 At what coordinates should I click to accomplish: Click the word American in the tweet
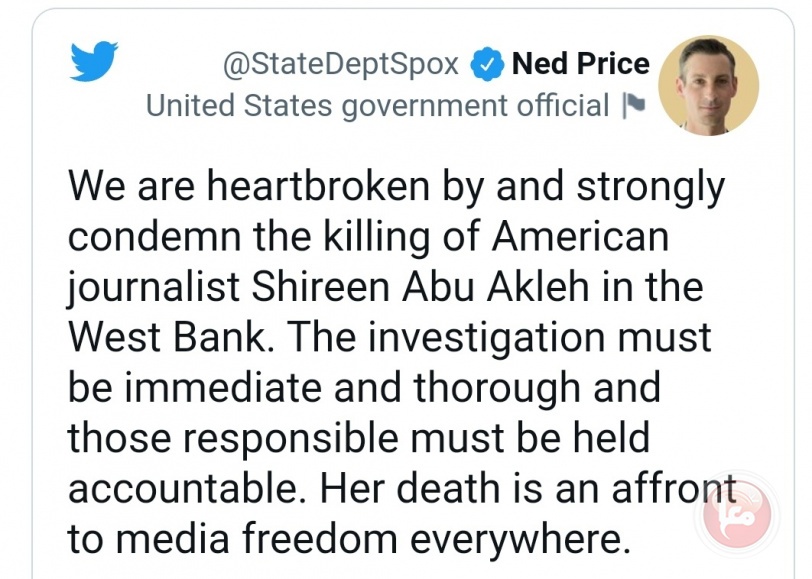tap(581, 236)
